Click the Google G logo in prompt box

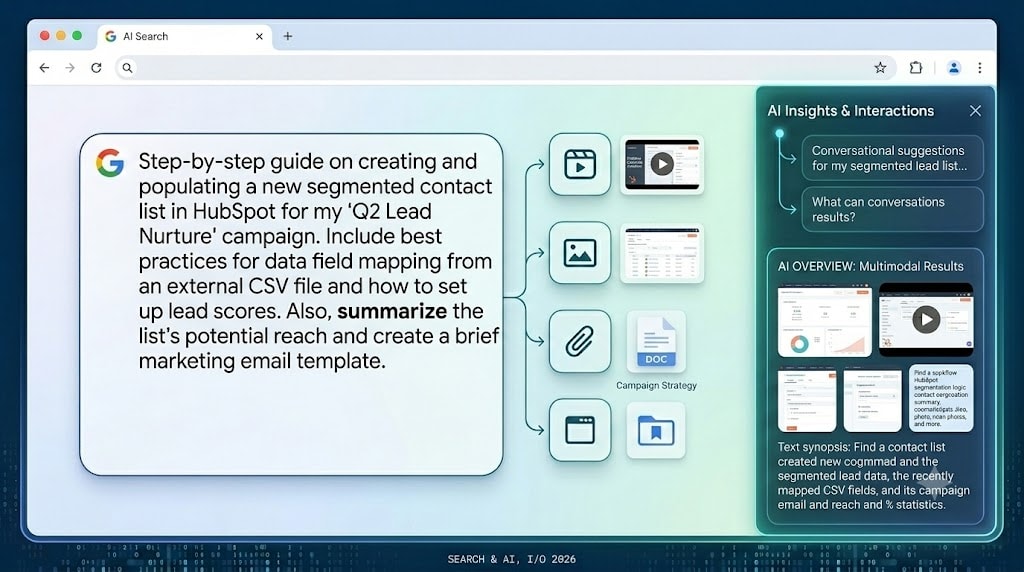click(110, 163)
